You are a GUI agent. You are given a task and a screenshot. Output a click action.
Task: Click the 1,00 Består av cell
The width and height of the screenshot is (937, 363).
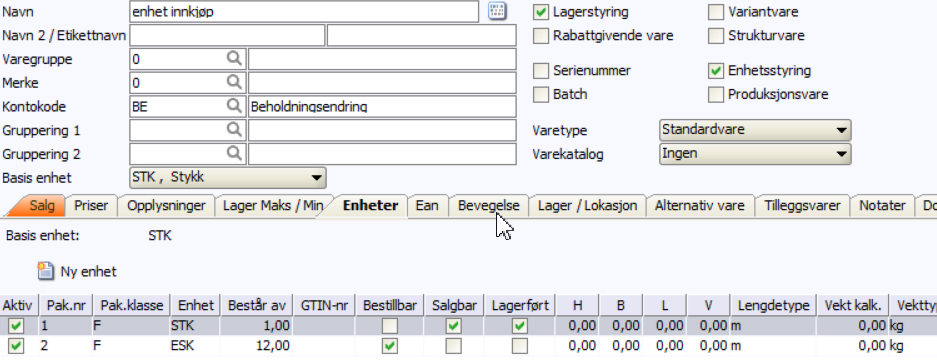tap(256, 326)
